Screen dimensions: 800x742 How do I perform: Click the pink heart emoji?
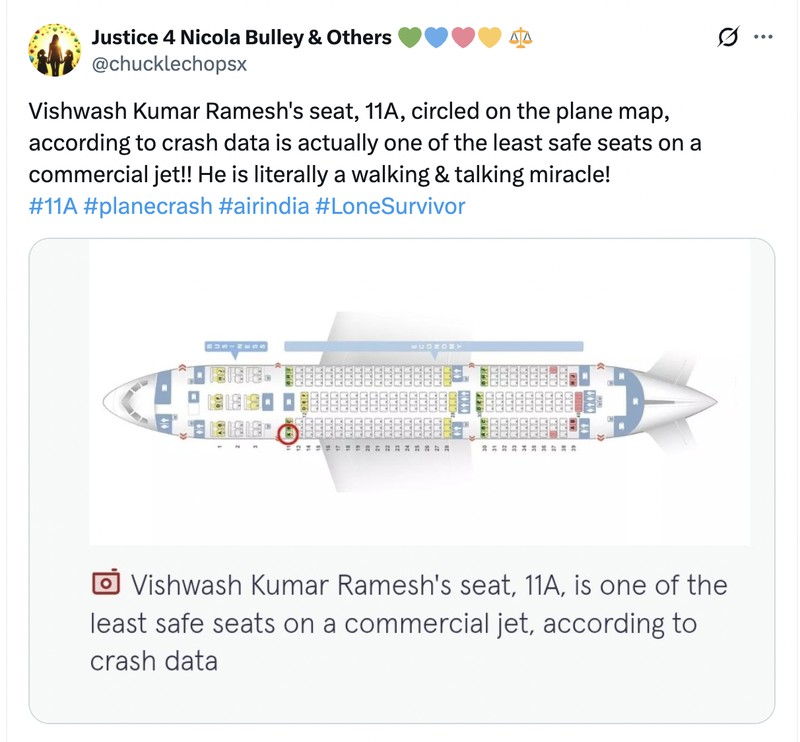tap(462, 38)
